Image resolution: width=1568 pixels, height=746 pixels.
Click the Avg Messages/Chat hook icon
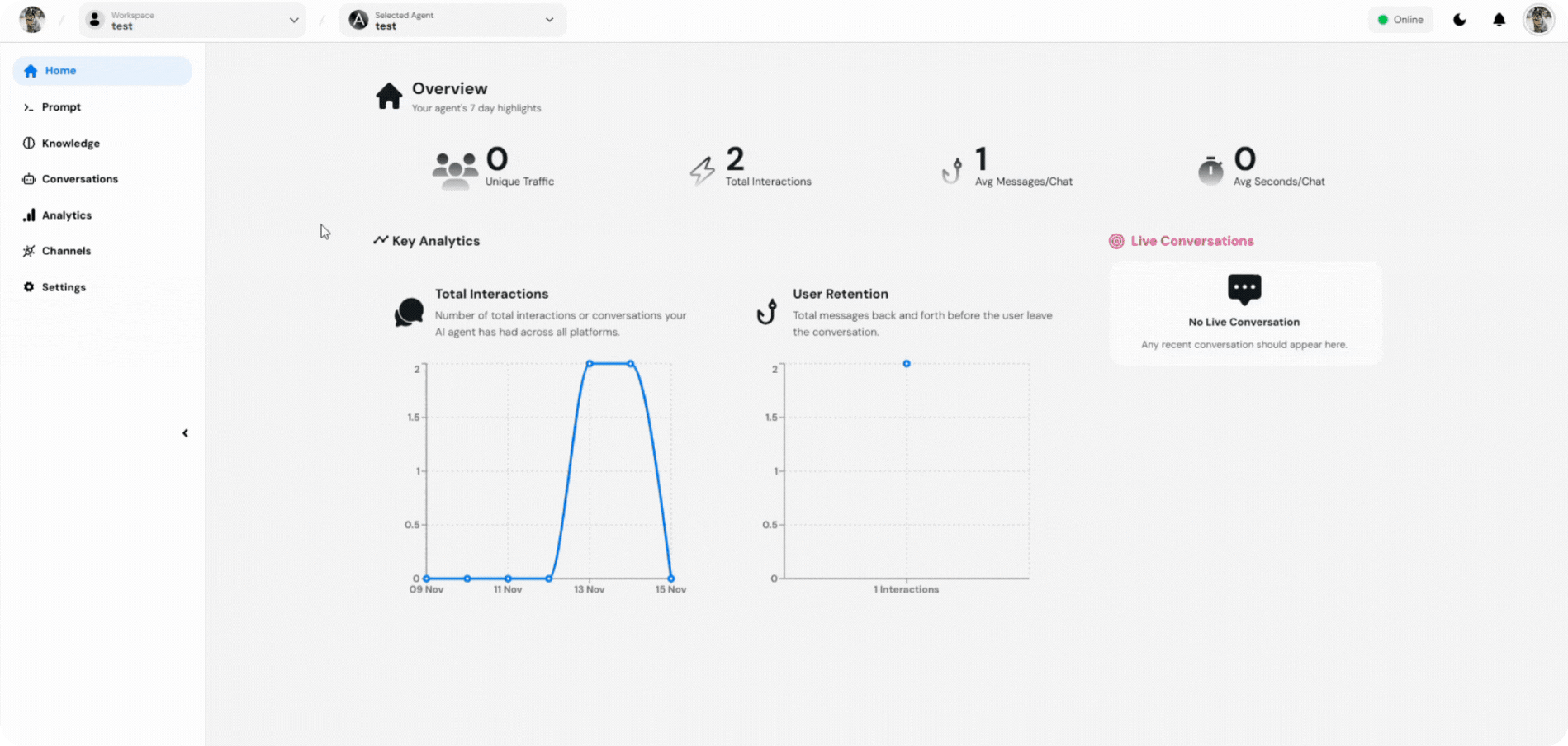[952, 171]
